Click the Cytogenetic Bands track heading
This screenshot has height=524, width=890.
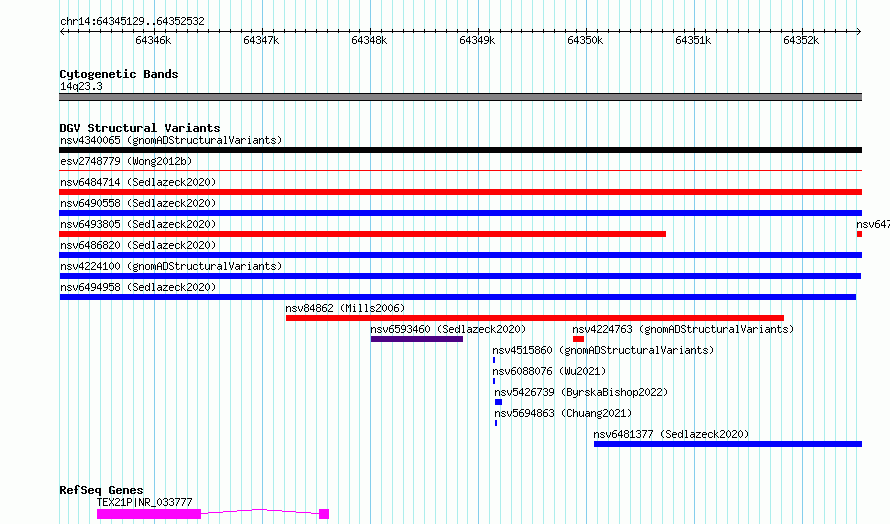[x=119, y=74]
